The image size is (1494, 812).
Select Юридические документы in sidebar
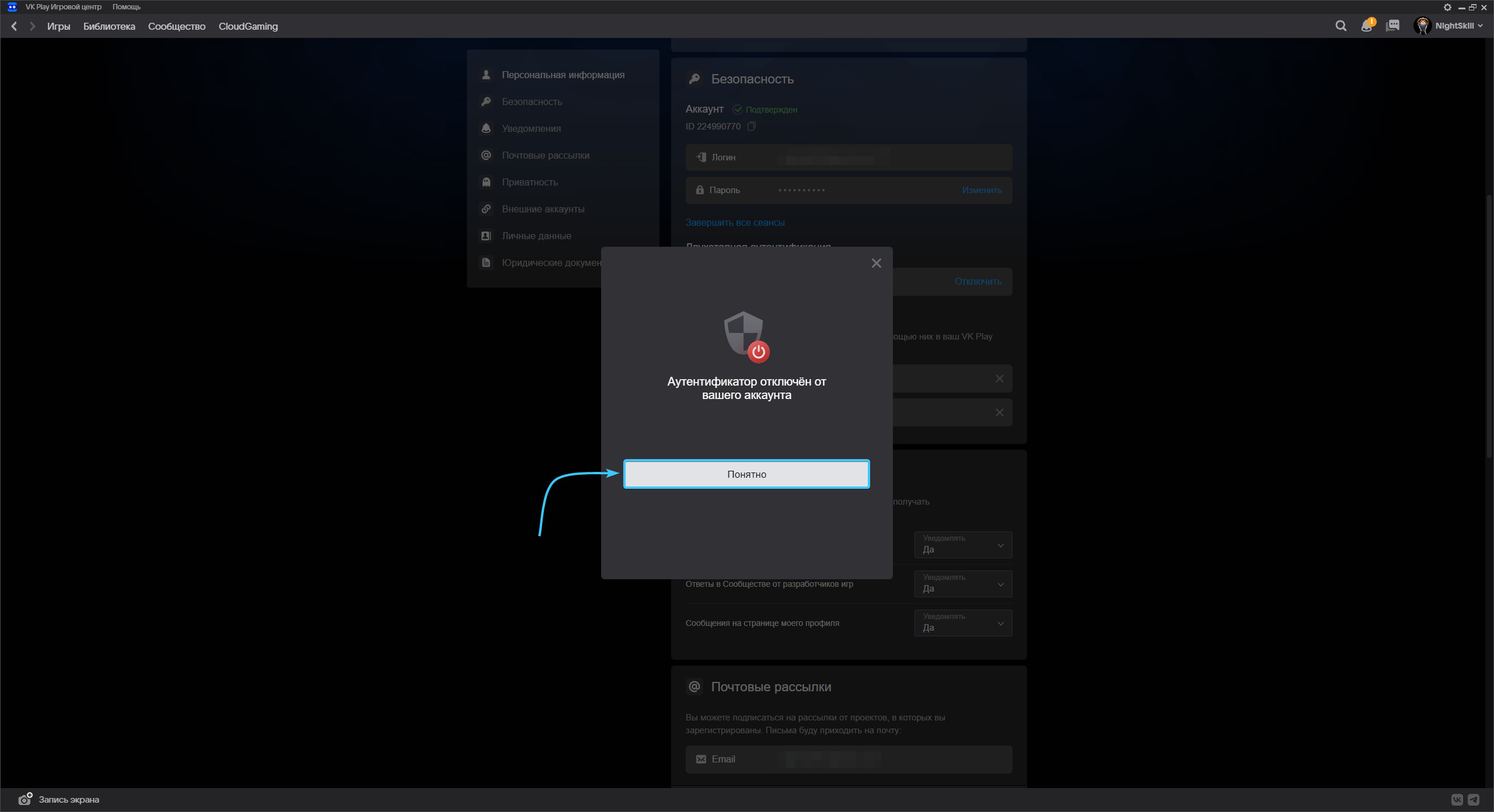pyautogui.click(x=551, y=262)
